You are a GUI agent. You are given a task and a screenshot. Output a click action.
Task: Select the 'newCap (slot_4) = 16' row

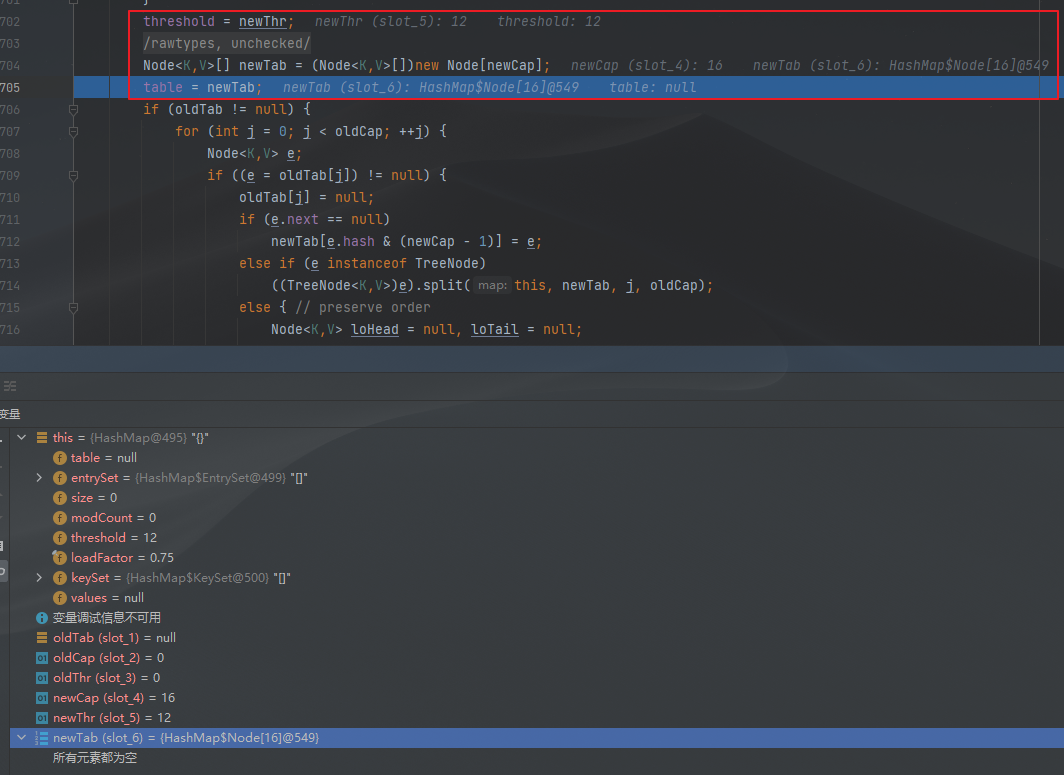coord(537,698)
